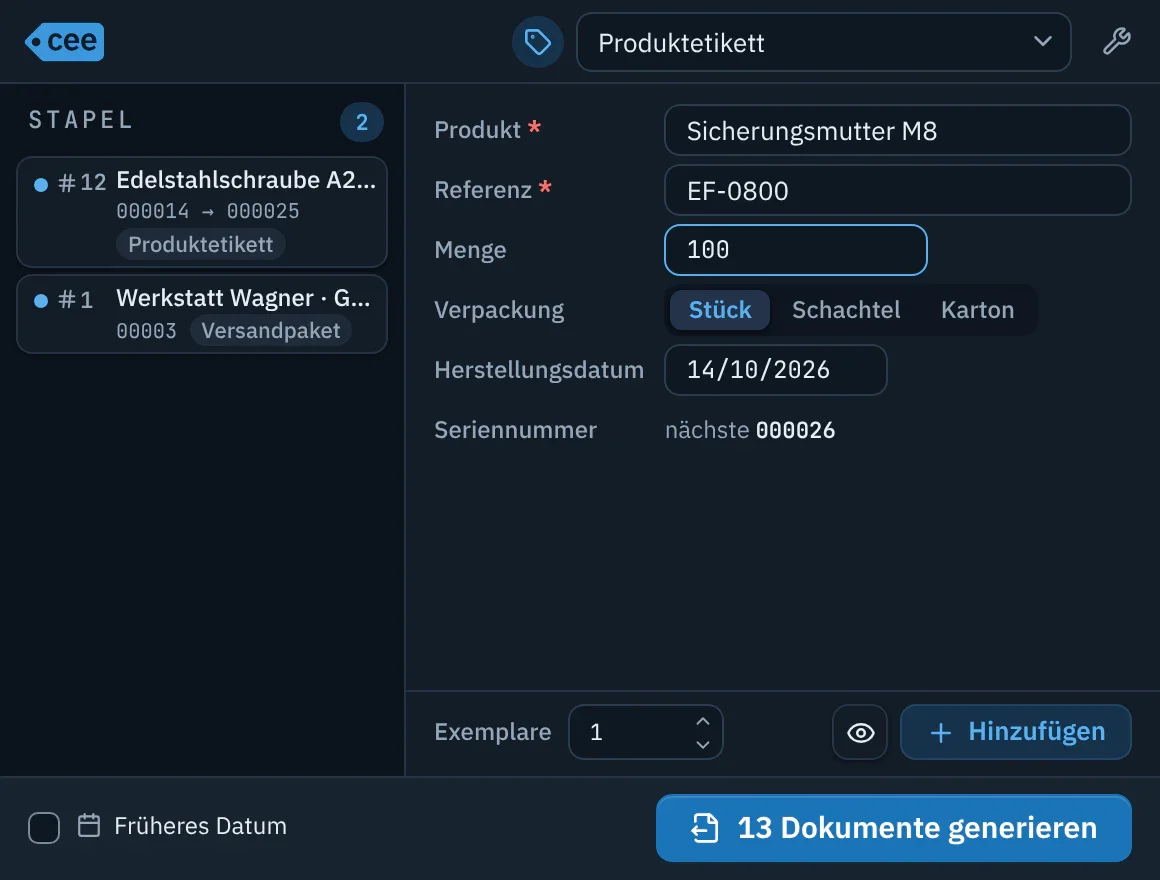The height and width of the screenshot is (880, 1160).
Task: Click 13 Dokumente generieren button
Action: [x=894, y=828]
